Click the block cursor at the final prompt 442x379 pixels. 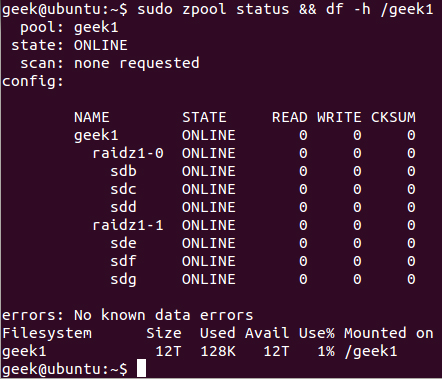141,368
